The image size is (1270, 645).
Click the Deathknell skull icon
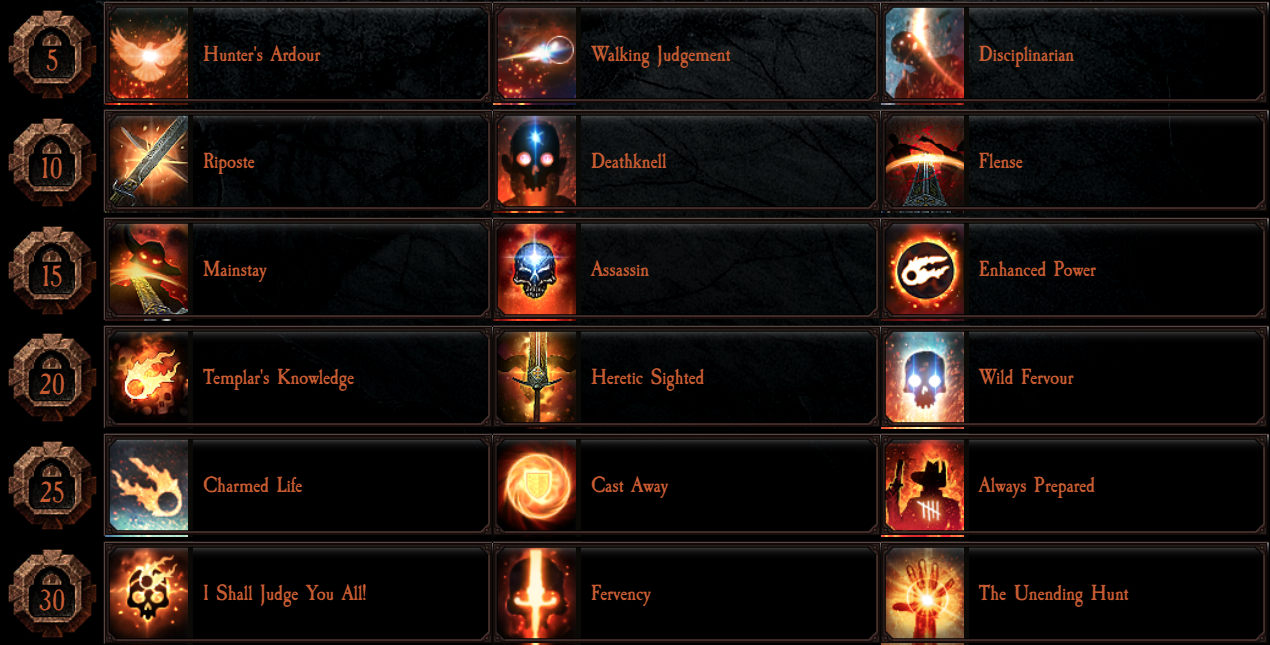point(537,162)
